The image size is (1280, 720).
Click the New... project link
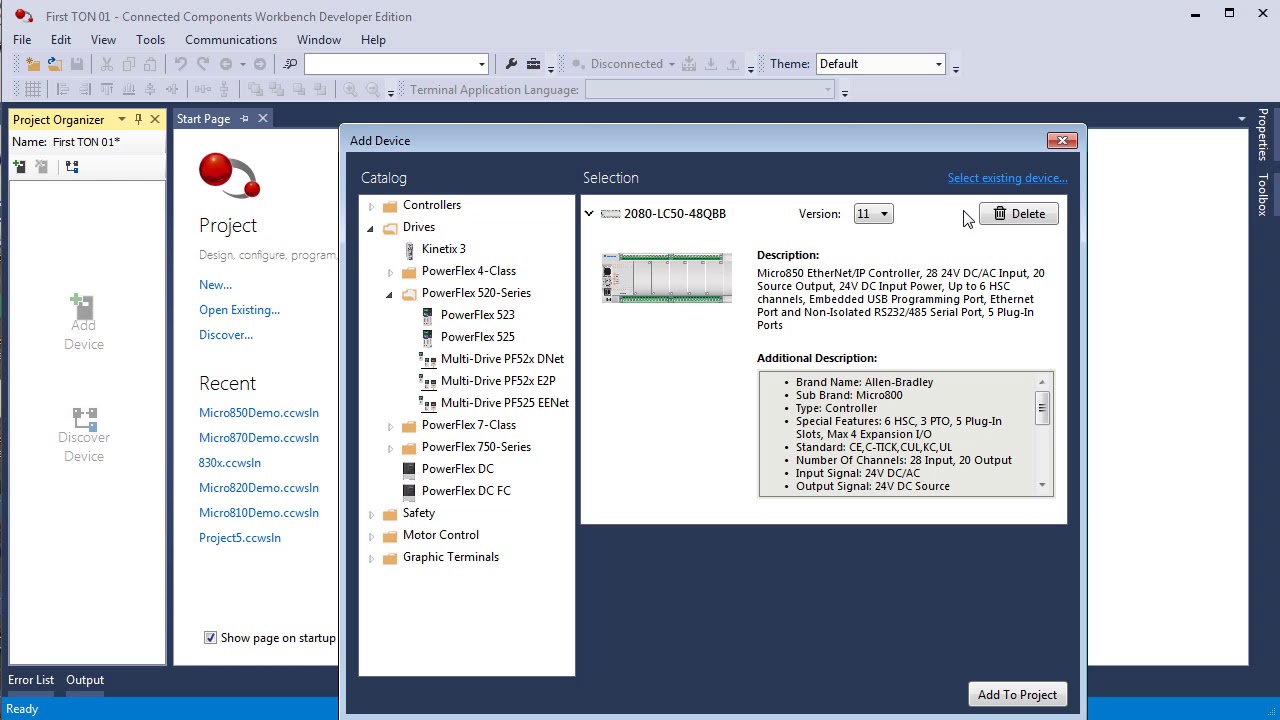(x=215, y=285)
